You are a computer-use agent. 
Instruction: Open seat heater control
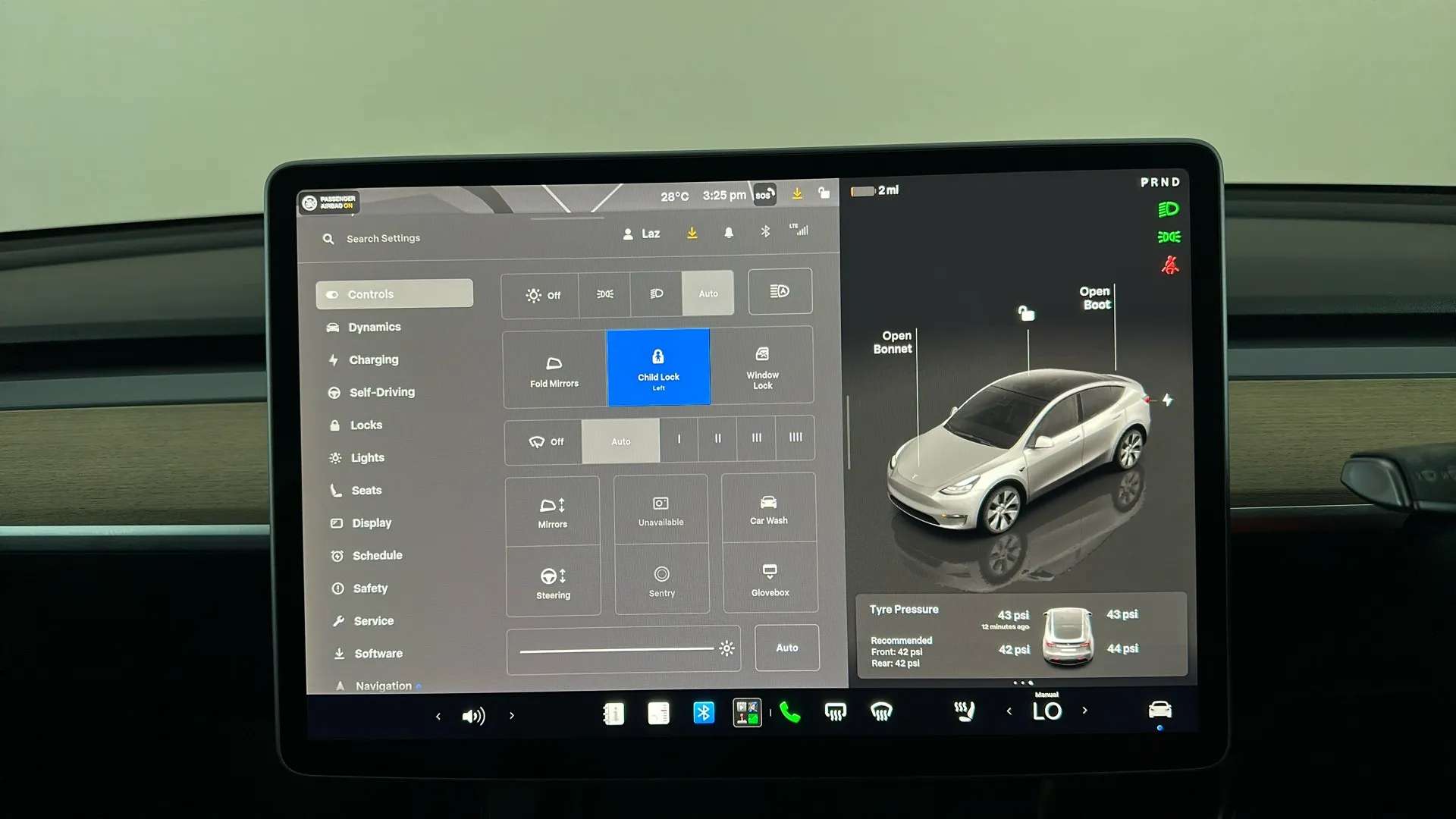(964, 711)
